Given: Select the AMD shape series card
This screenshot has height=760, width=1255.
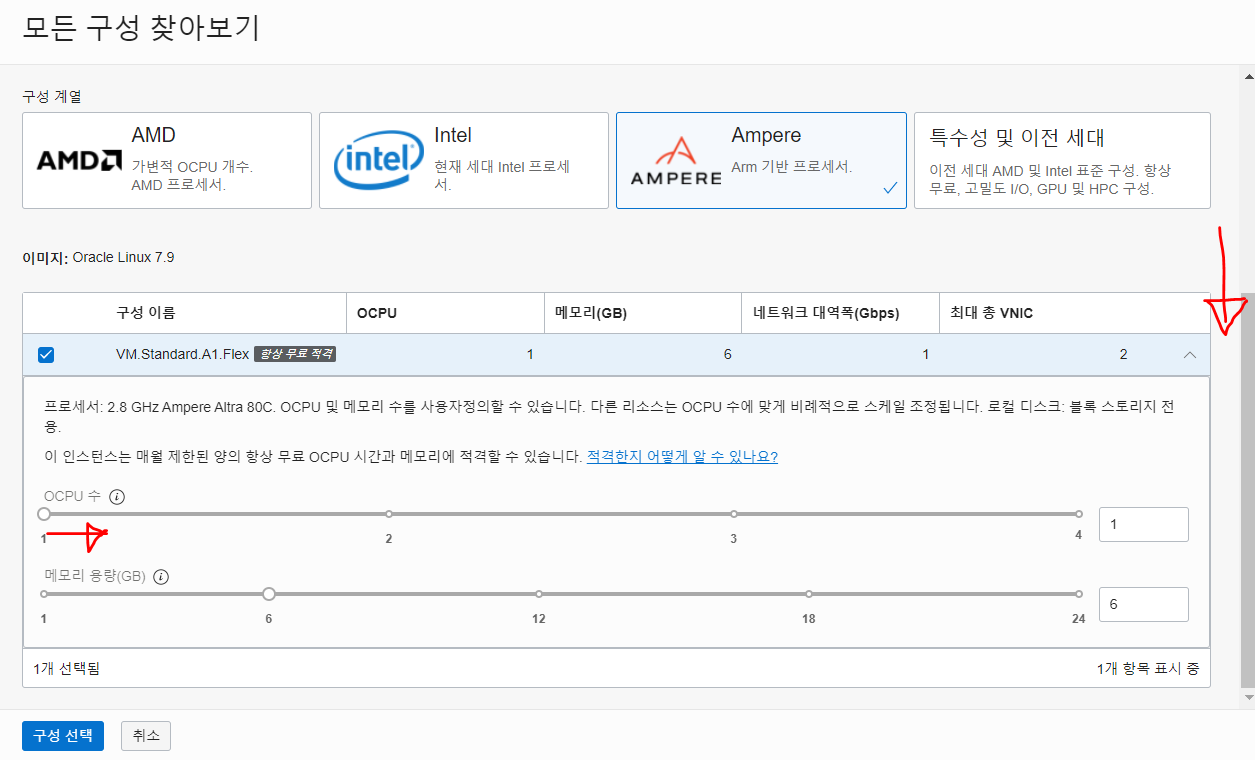Looking at the screenshot, I should pos(167,160).
